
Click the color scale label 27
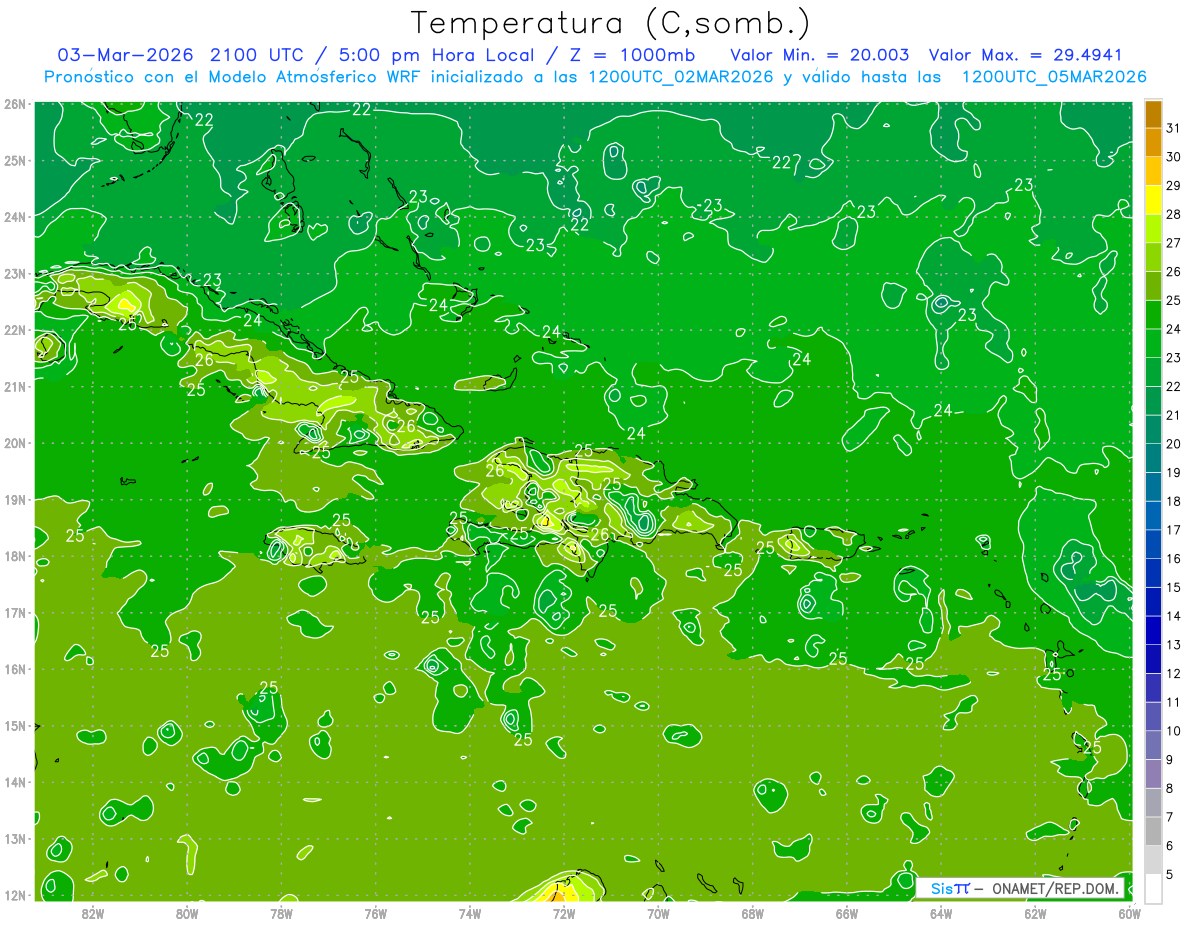[1173, 242]
